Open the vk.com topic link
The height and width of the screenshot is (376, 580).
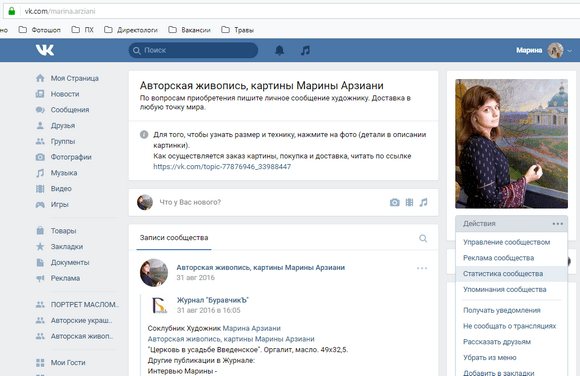(222, 167)
